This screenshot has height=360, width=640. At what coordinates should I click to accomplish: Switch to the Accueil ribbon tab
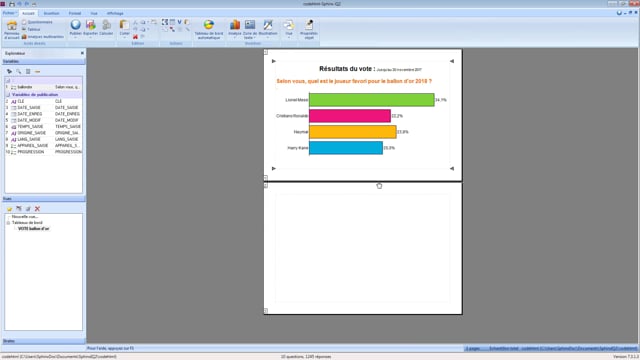coord(28,13)
